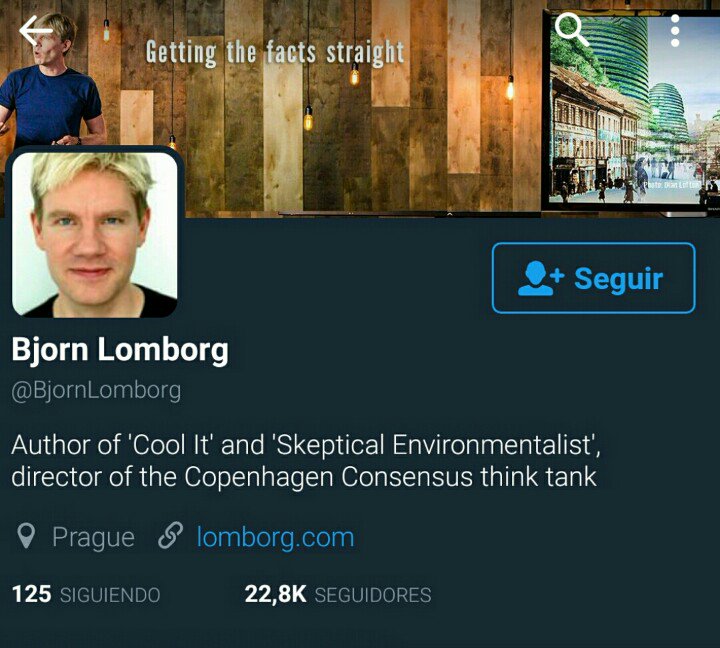Open the search magnifier icon
Viewport: 720px width, 648px height.
(x=571, y=29)
